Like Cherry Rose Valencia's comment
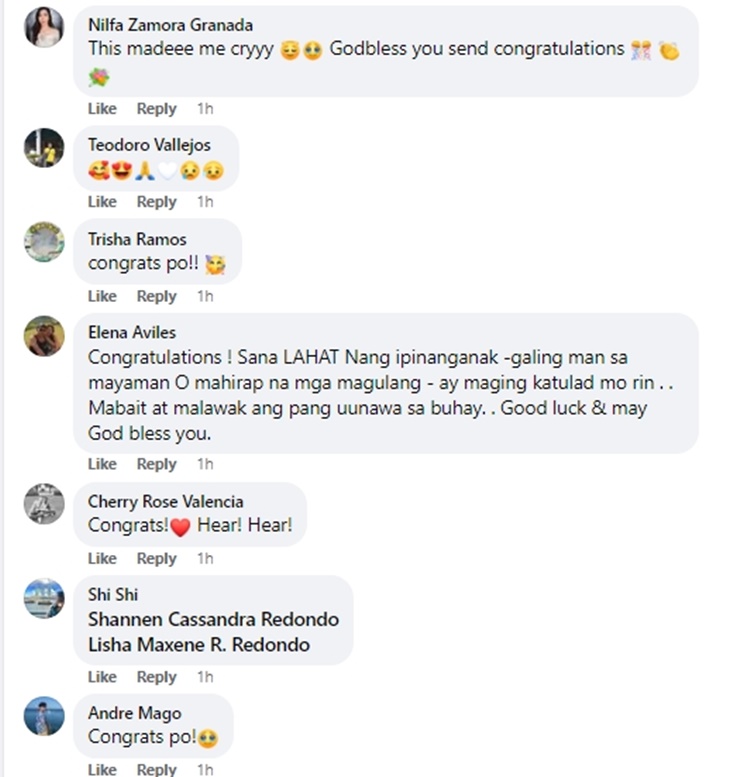Screen dimensions: 750x777 pyautogui.click(x=102, y=558)
